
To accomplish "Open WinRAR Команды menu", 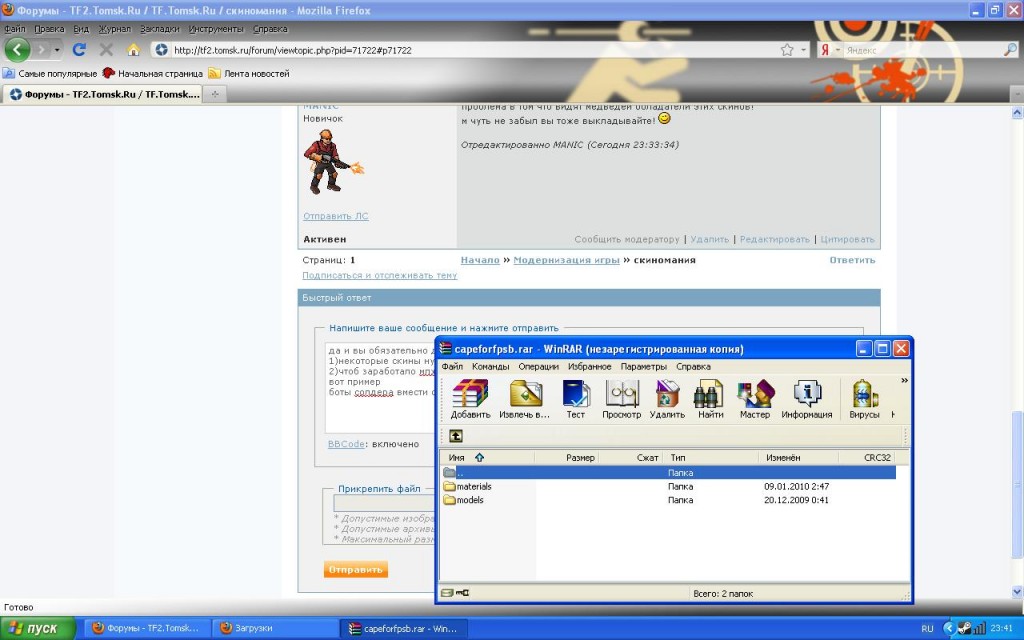I will click(490, 366).
